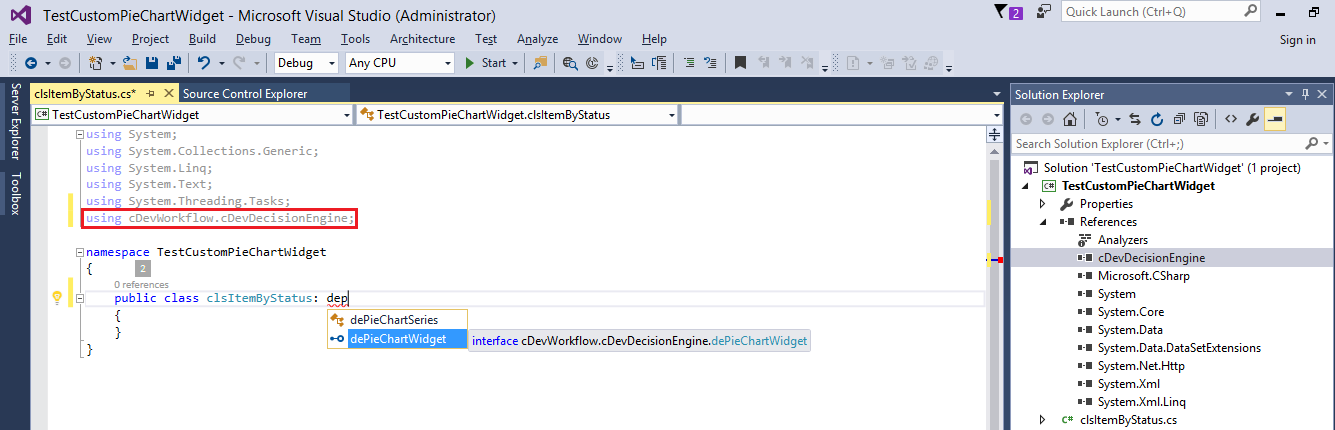
Task: Collapse the References node
Action: (x=1043, y=222)
